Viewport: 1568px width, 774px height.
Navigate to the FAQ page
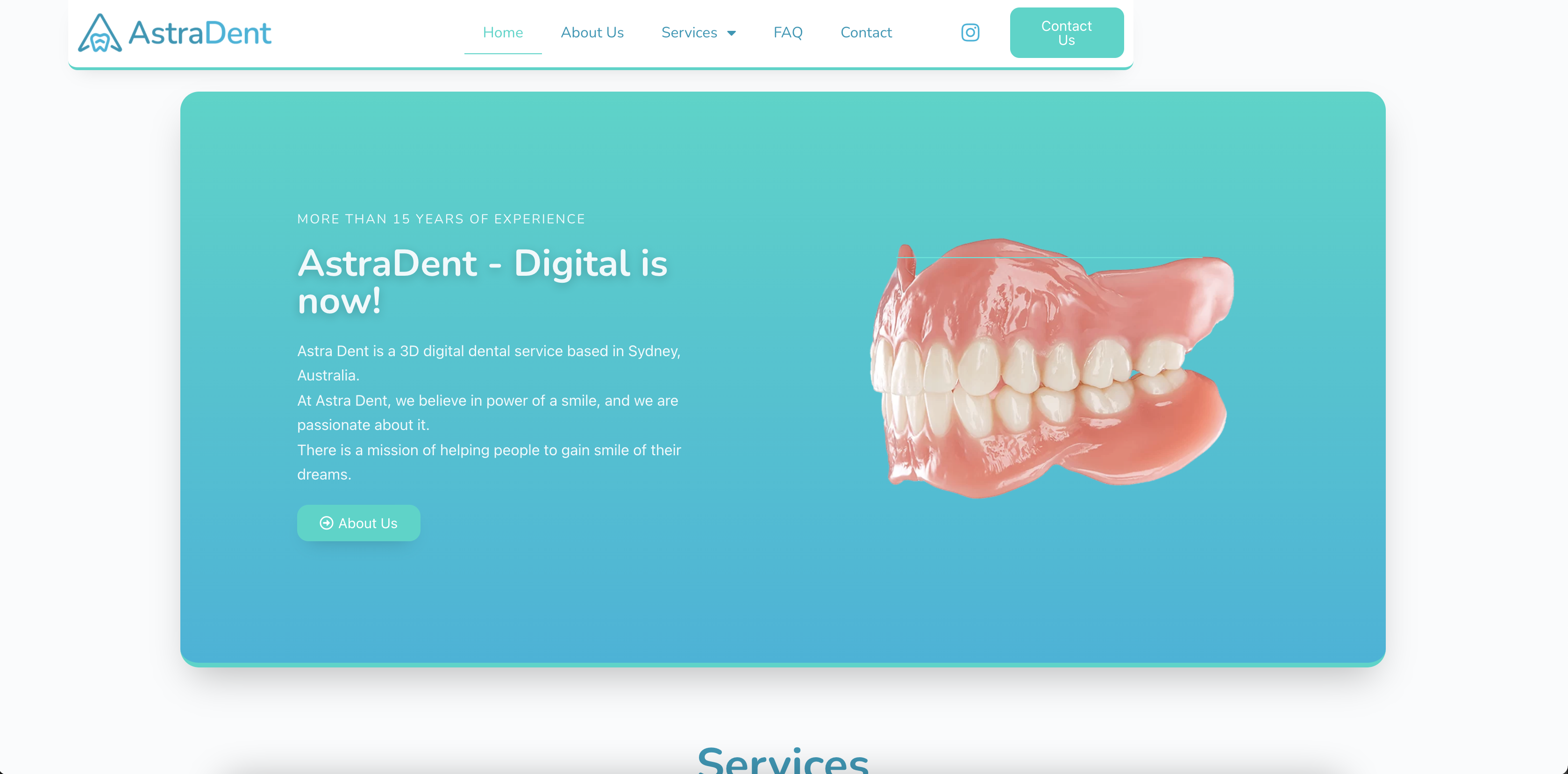tap(788, 32)
